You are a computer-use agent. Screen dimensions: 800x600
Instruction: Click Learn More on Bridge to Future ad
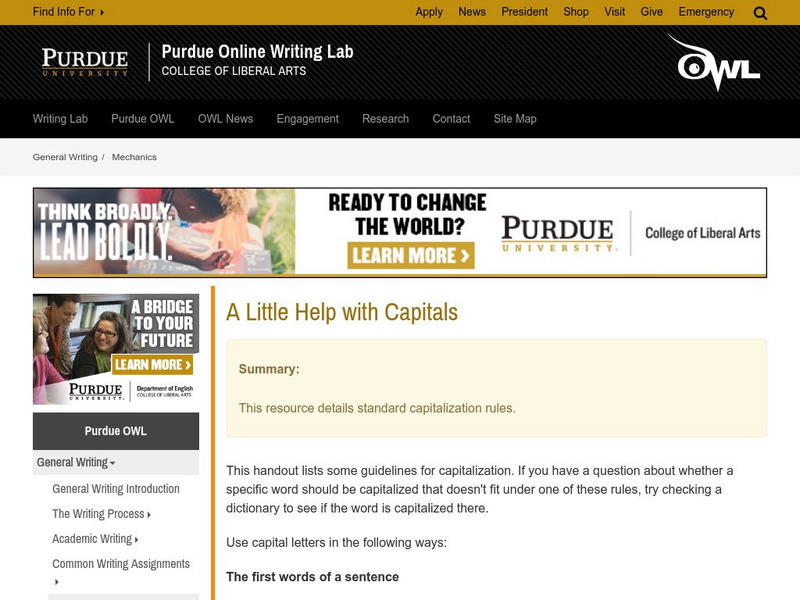tap(153, 364)
